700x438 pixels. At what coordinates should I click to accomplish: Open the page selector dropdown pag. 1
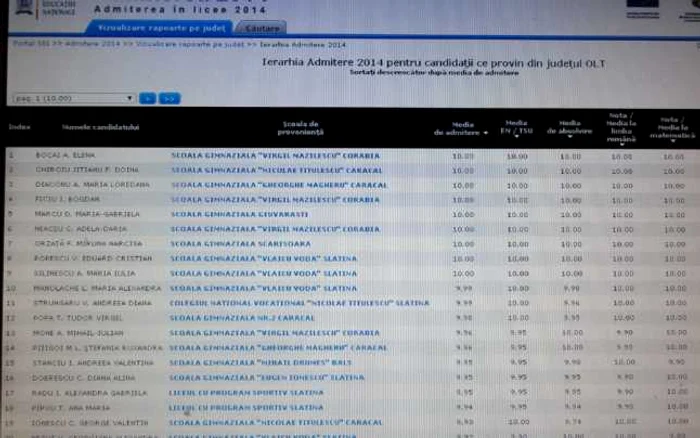(x=74, y=98)
